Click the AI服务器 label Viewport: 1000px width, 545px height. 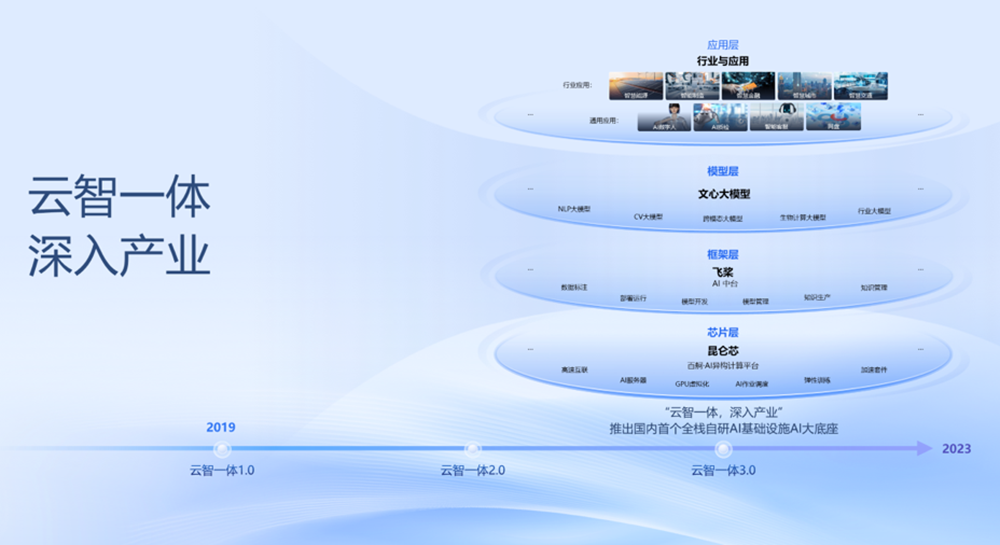coord(633,381)
